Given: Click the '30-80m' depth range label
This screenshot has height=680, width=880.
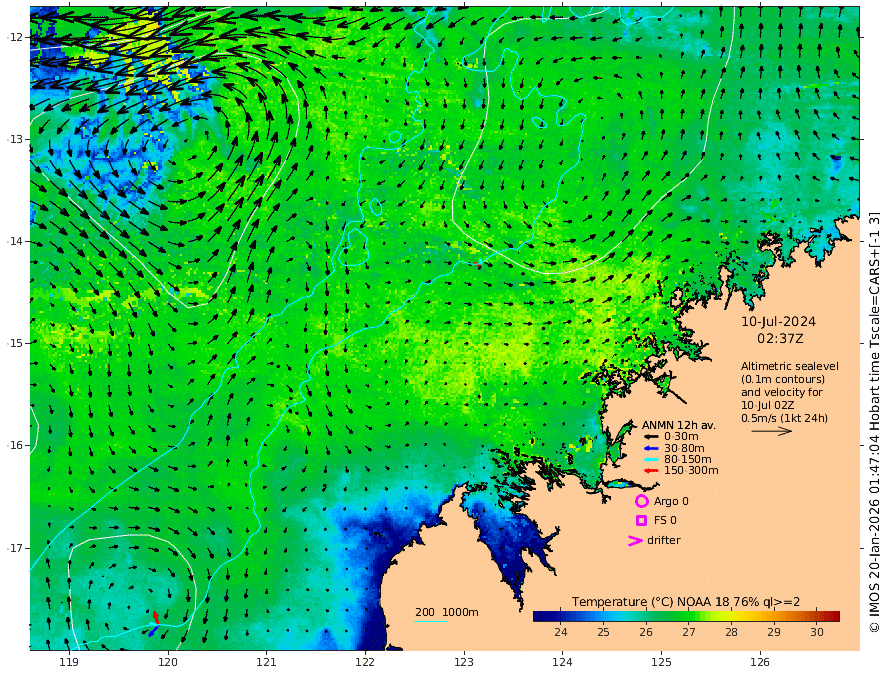Looking at the screenshot, I should (684, 448).
